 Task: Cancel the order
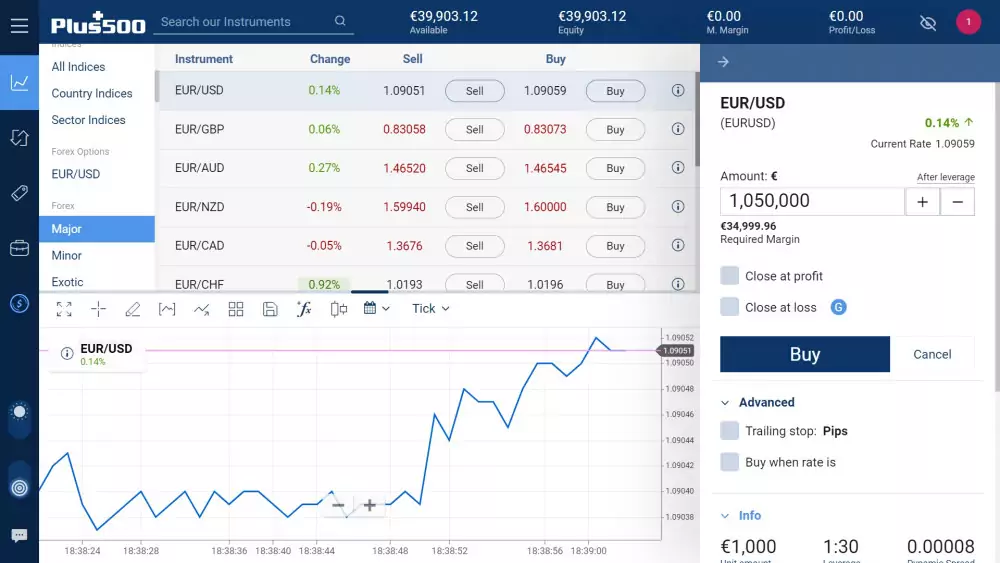932,354
